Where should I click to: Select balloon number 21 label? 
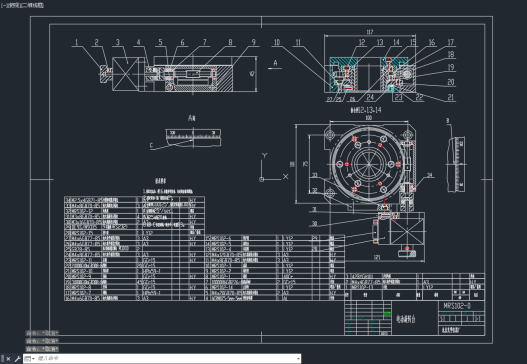pyautogui.click(x=451, y=97)
